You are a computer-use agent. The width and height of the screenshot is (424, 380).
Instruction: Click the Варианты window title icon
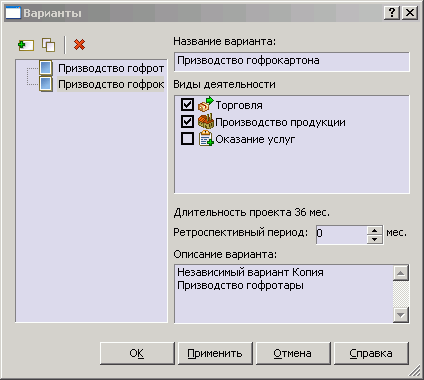pyautogui.click(x=13, y=13)
